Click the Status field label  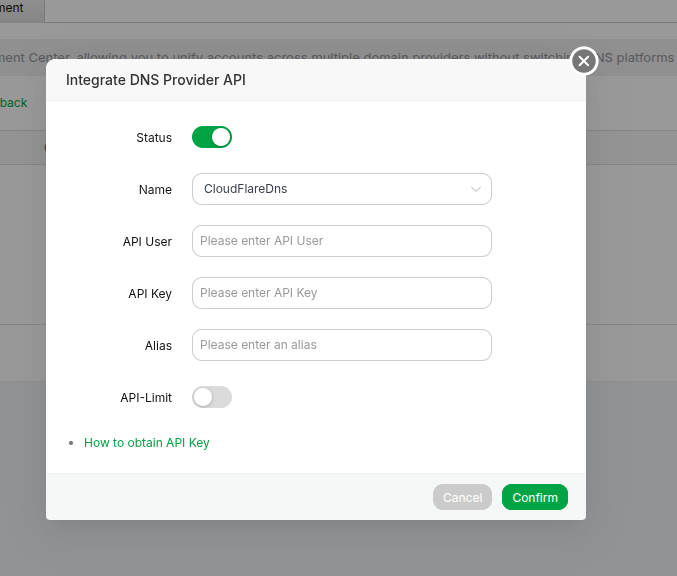click(154, 138)
